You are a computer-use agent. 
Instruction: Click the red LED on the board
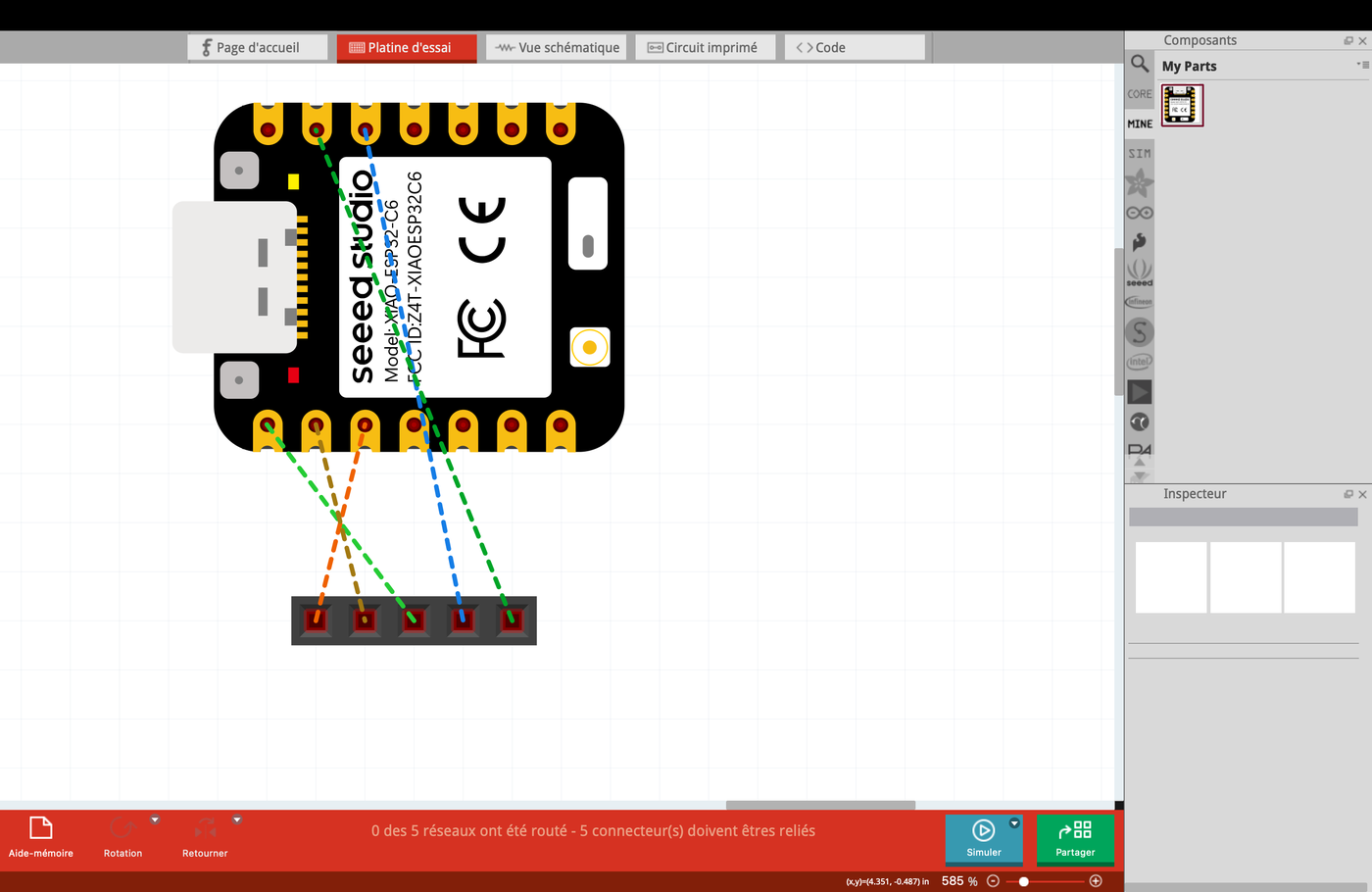click(x=293, y=375)
